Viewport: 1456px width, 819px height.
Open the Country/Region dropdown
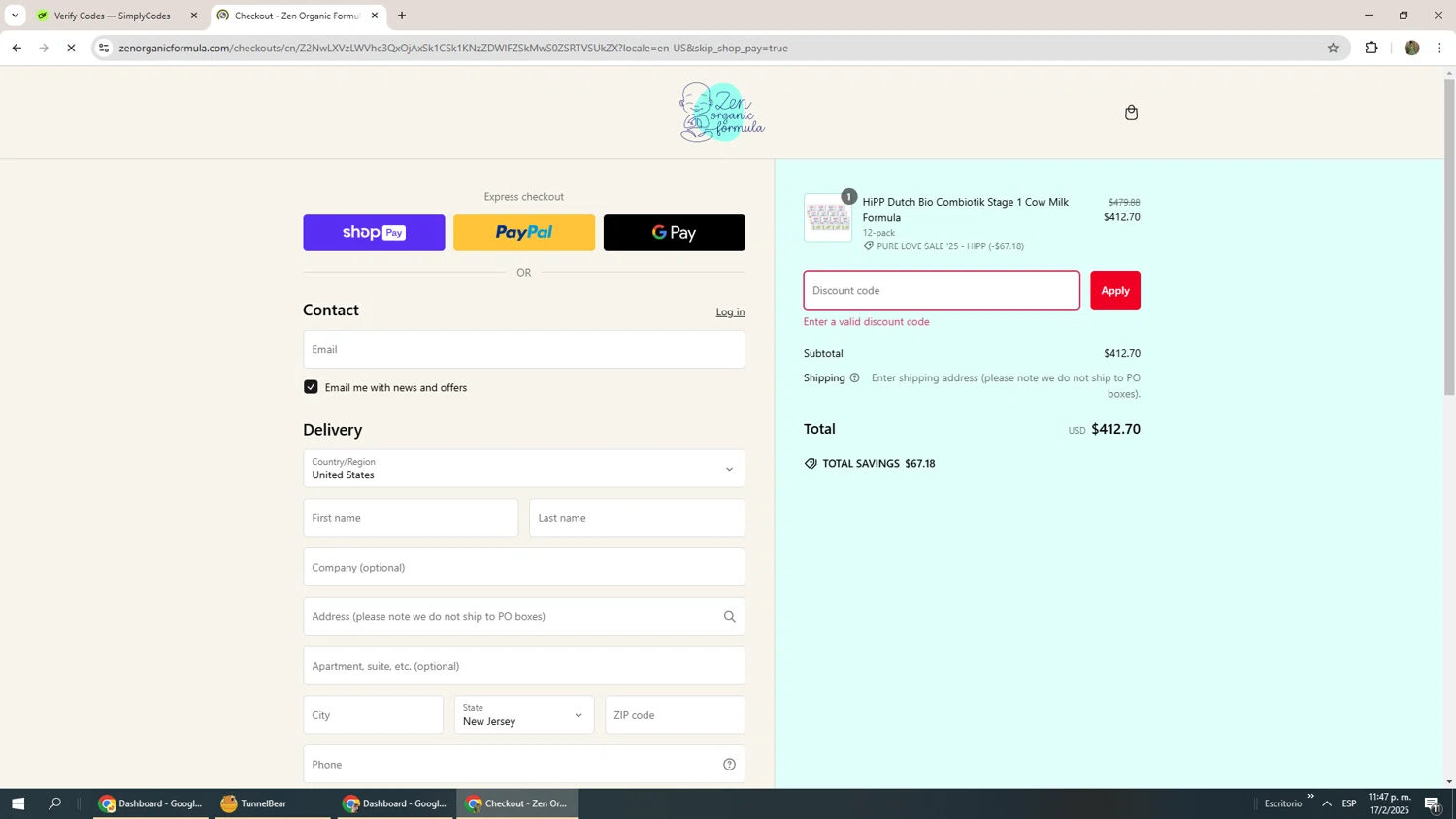point(524,469)
